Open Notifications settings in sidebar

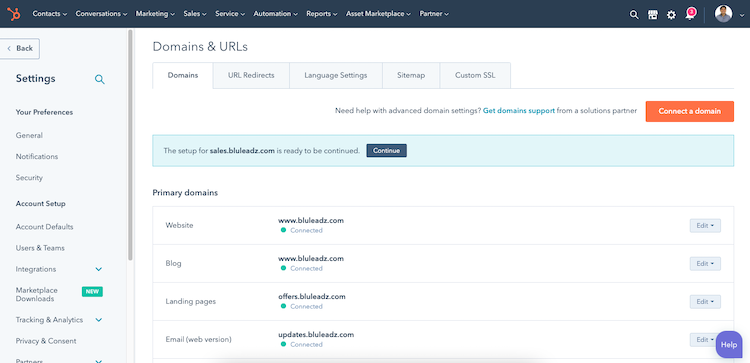pyautogui.click(x=37, y=156)
